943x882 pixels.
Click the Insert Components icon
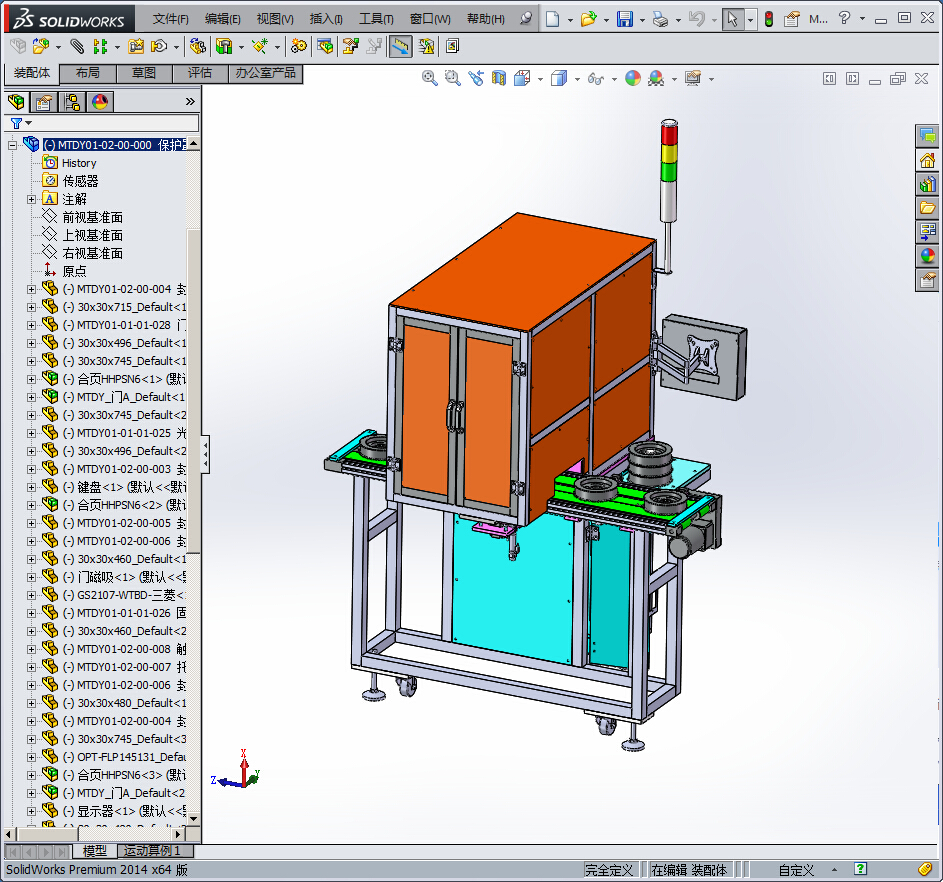(41, 46)
